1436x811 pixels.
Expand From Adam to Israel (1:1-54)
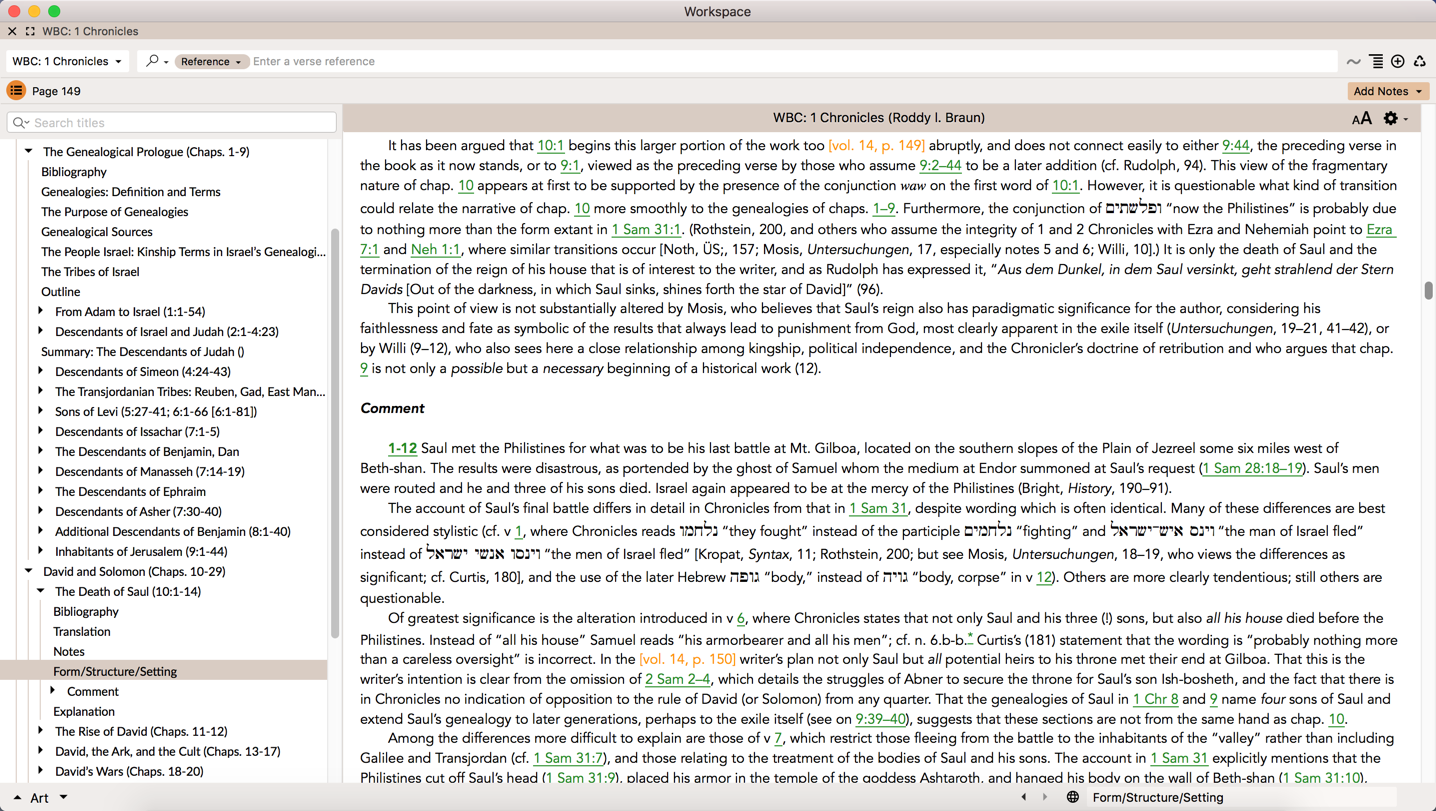click(x=41, y=311)
